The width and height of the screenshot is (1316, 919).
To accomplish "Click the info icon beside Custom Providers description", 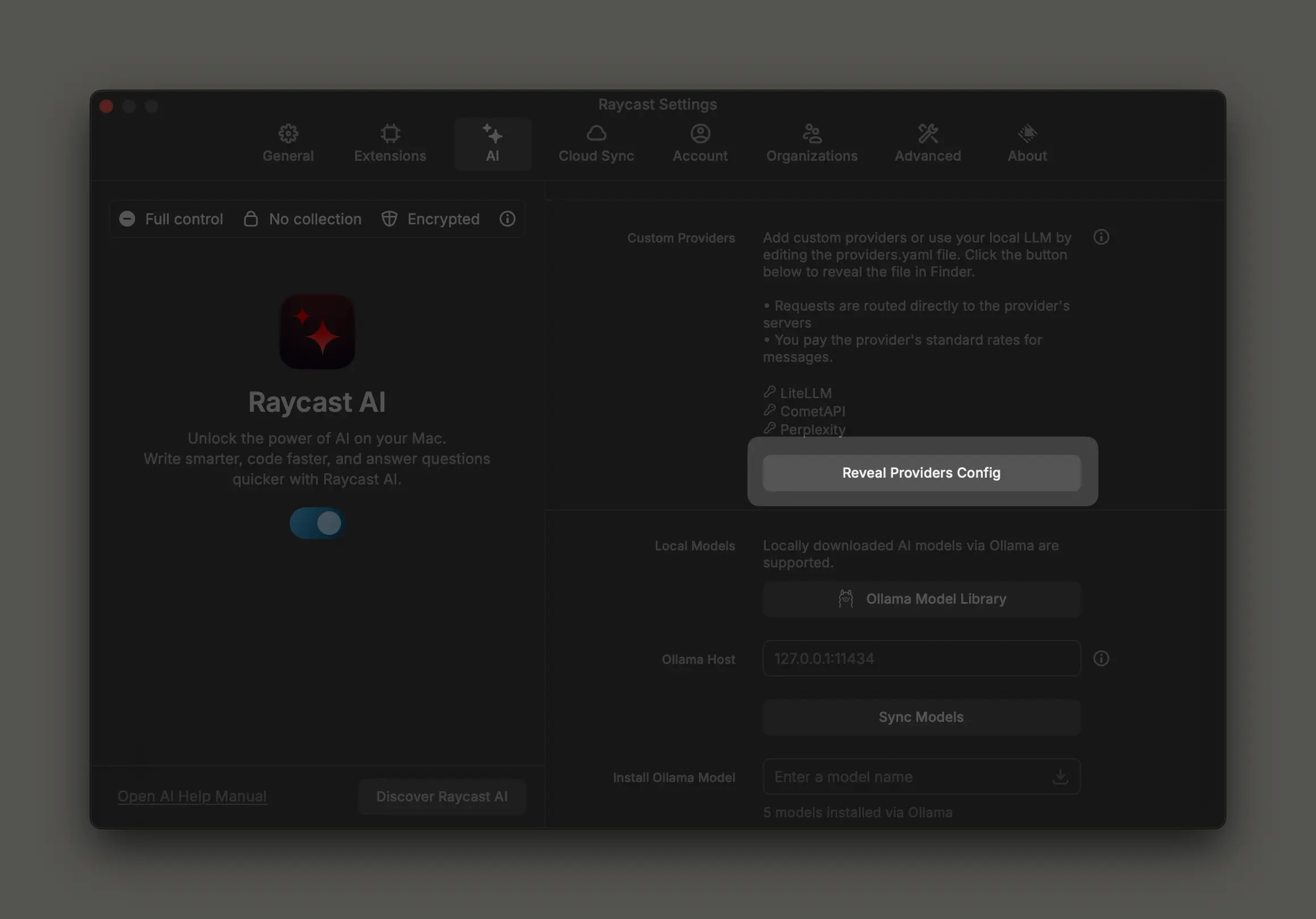I will click(1101, 237).
